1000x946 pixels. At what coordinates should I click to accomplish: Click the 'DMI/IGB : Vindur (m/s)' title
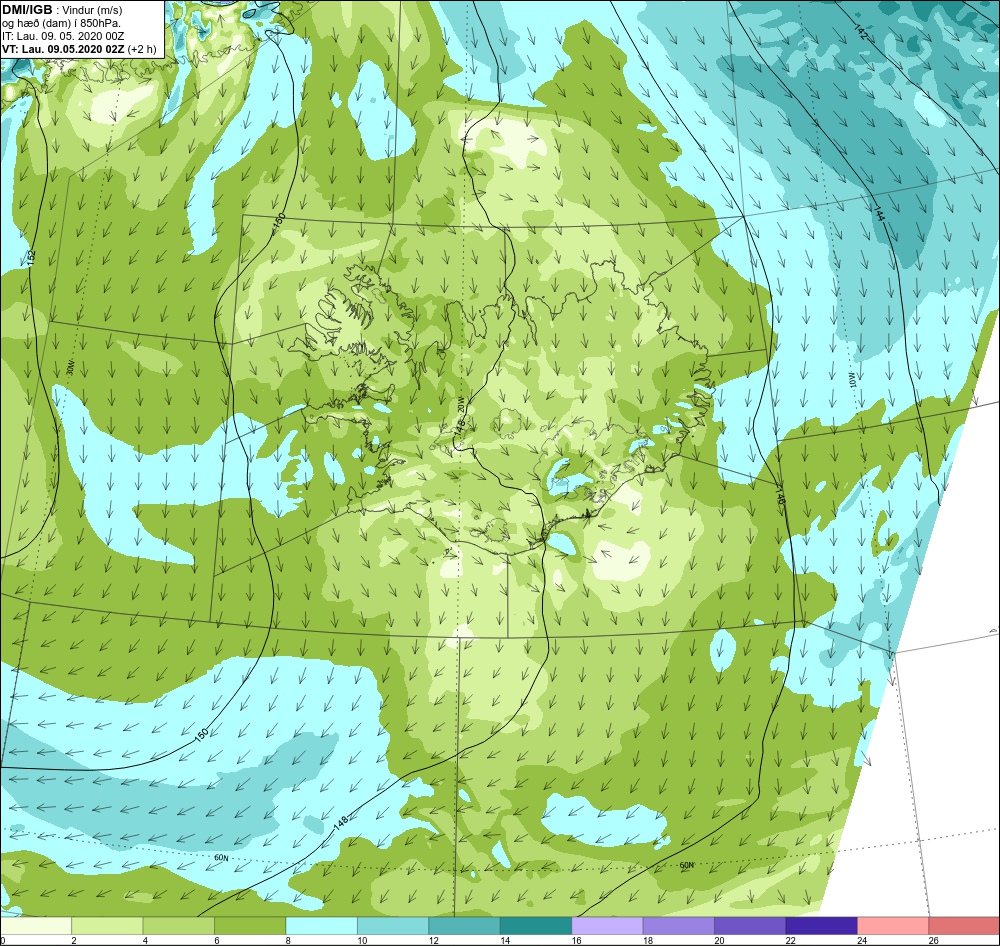tap(62, 10)
